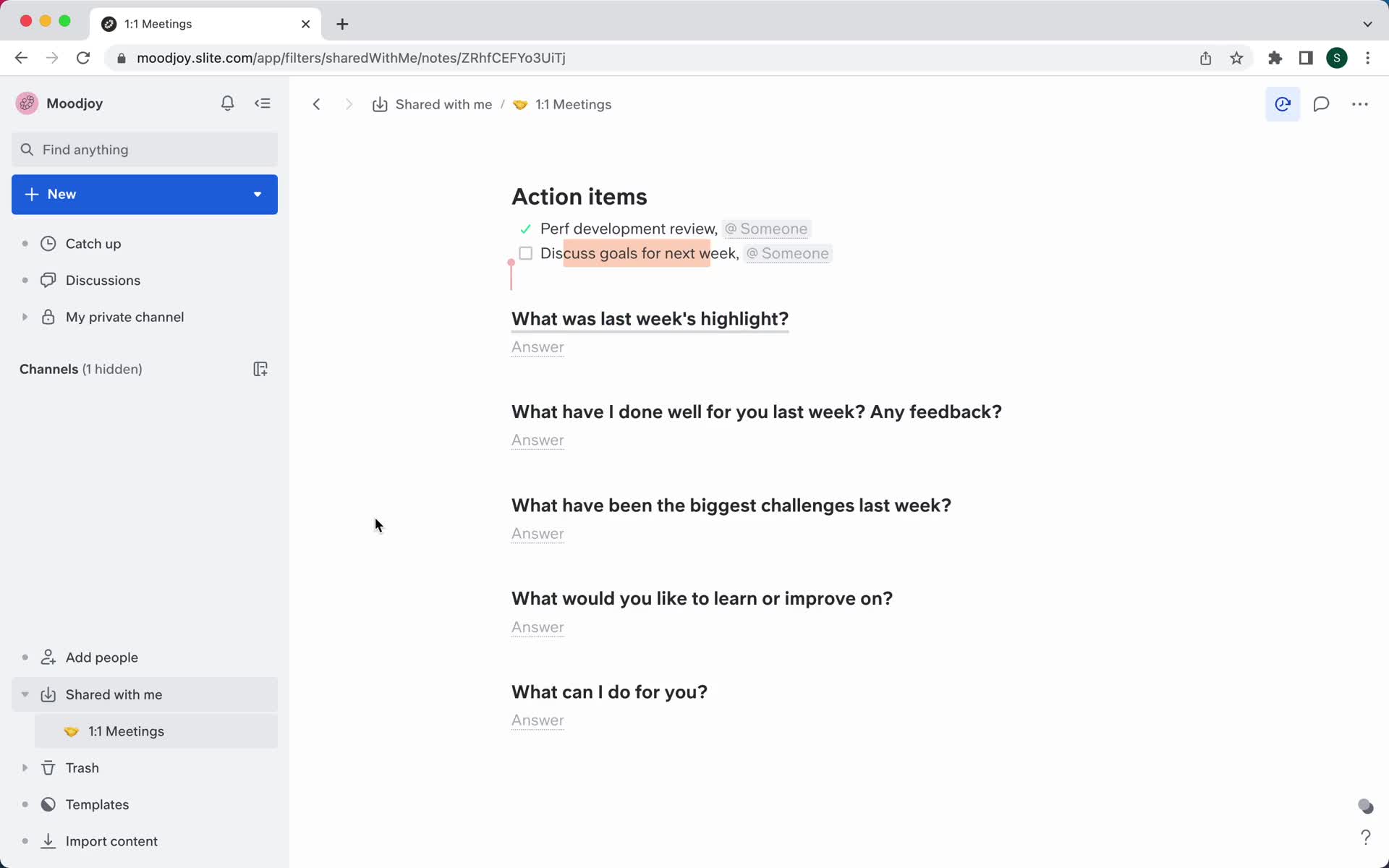Click the Moodjoy workspace logo

26,103
